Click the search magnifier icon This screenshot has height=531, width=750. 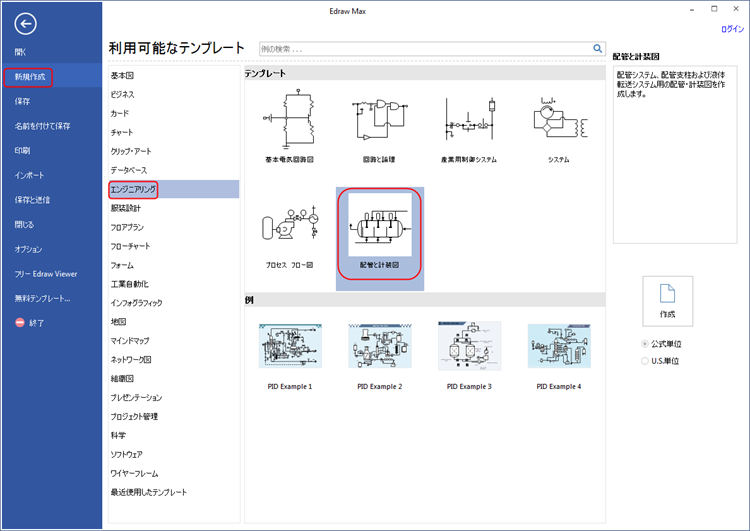(x=598, y=48)
